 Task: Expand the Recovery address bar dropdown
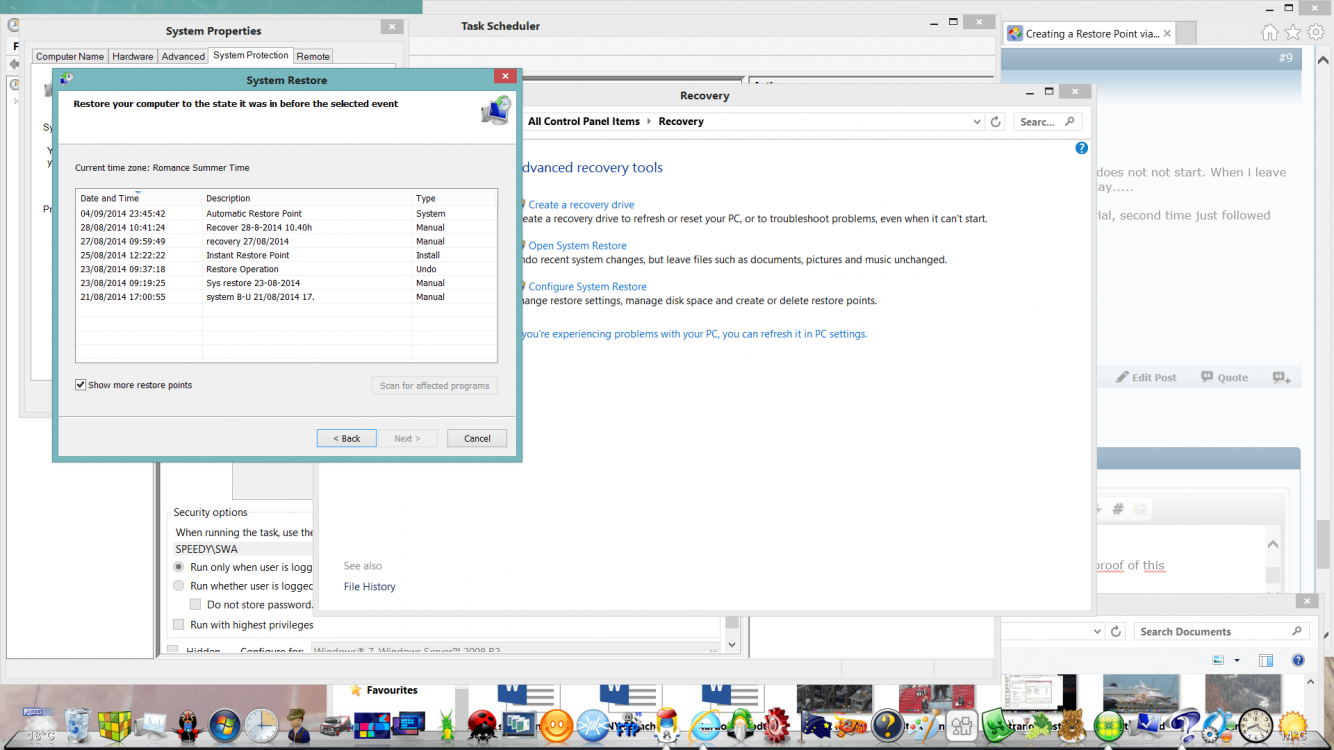coord(977,122)
